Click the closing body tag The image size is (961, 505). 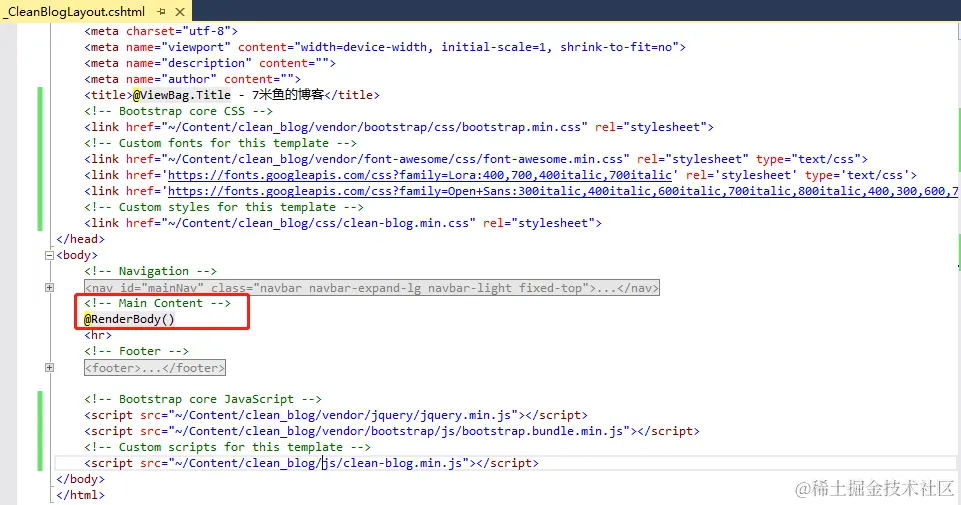point(80,479)
